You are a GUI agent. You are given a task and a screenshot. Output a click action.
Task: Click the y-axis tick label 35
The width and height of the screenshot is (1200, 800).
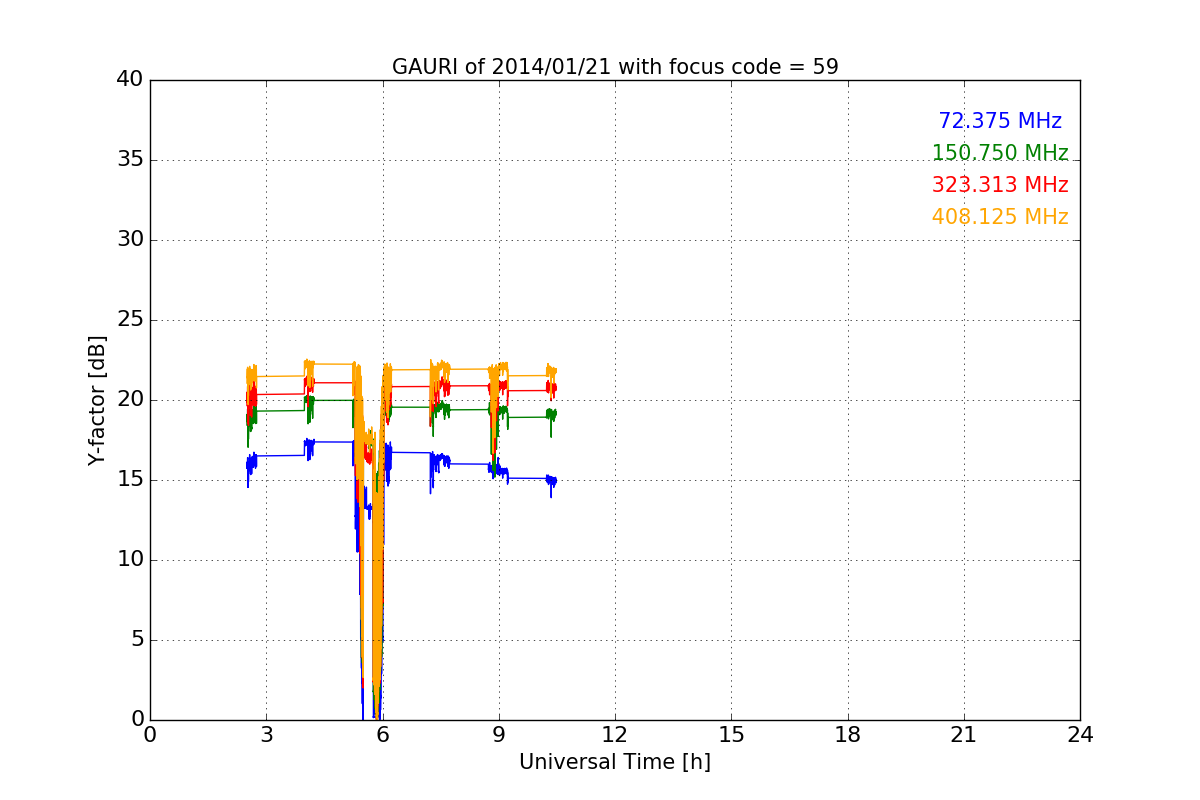[130, 160]
